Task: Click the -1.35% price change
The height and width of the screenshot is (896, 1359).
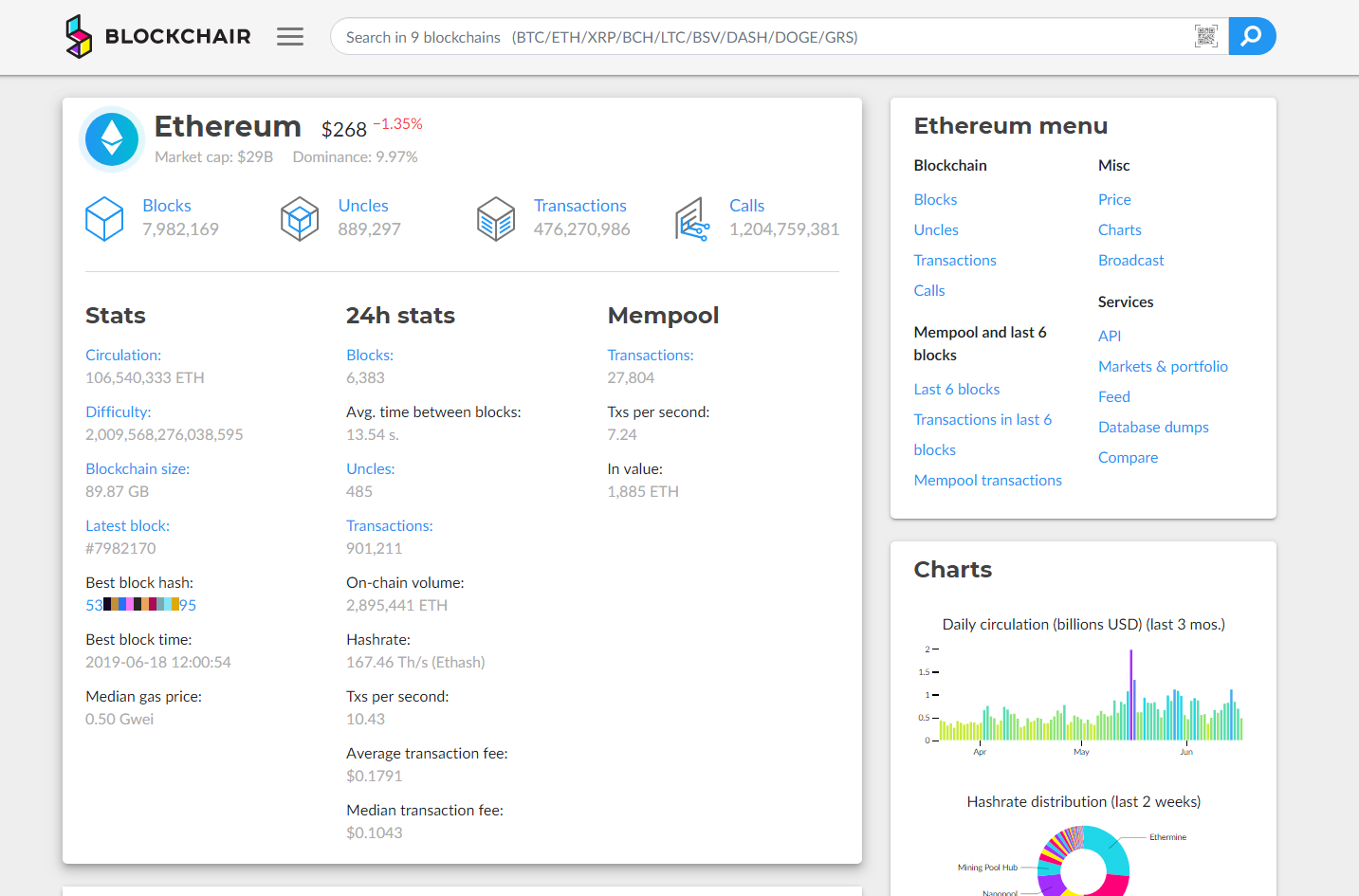Action: click(x=398, y=124)
